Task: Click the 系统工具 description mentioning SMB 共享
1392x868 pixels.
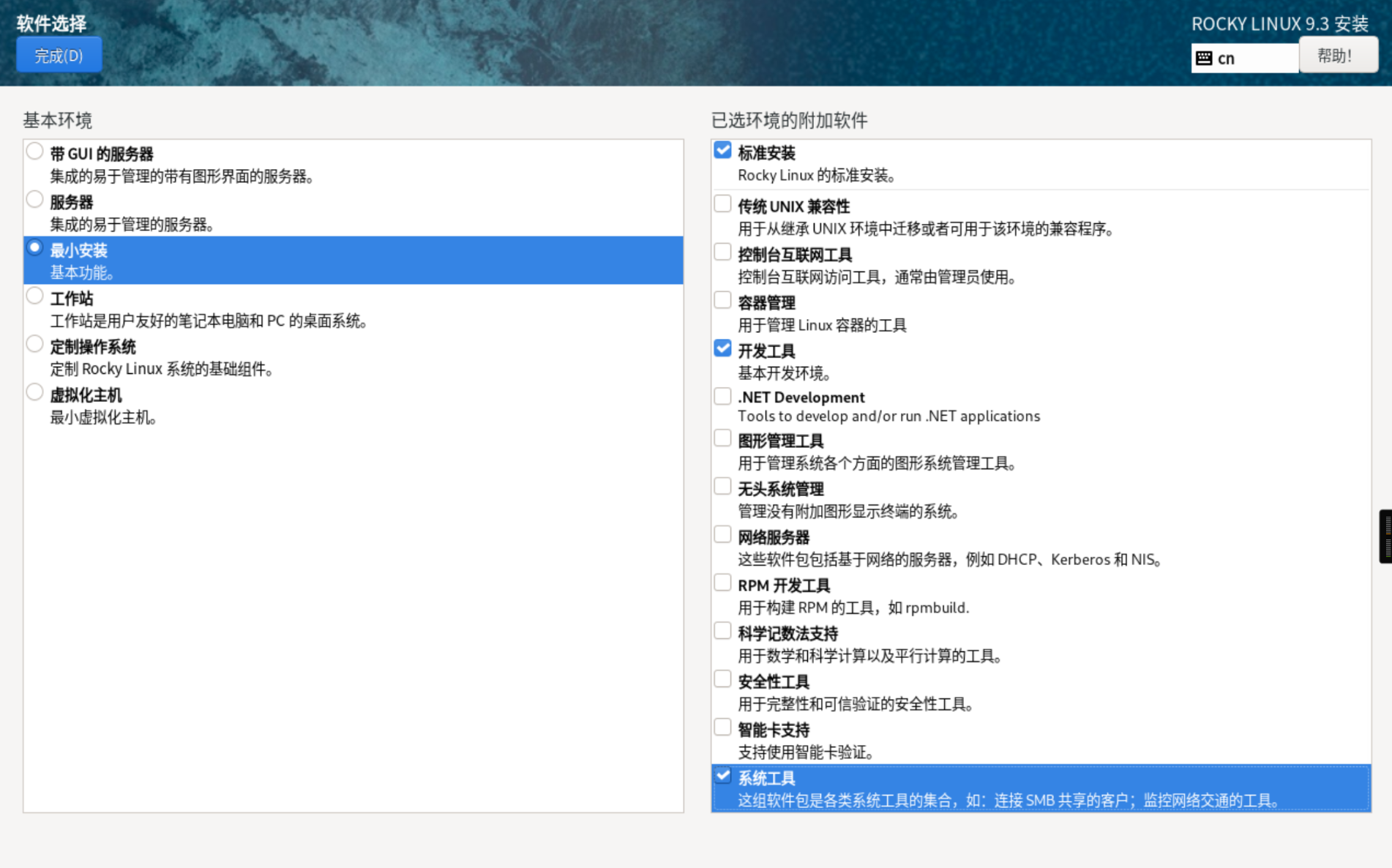Action: click(1009, 801)
